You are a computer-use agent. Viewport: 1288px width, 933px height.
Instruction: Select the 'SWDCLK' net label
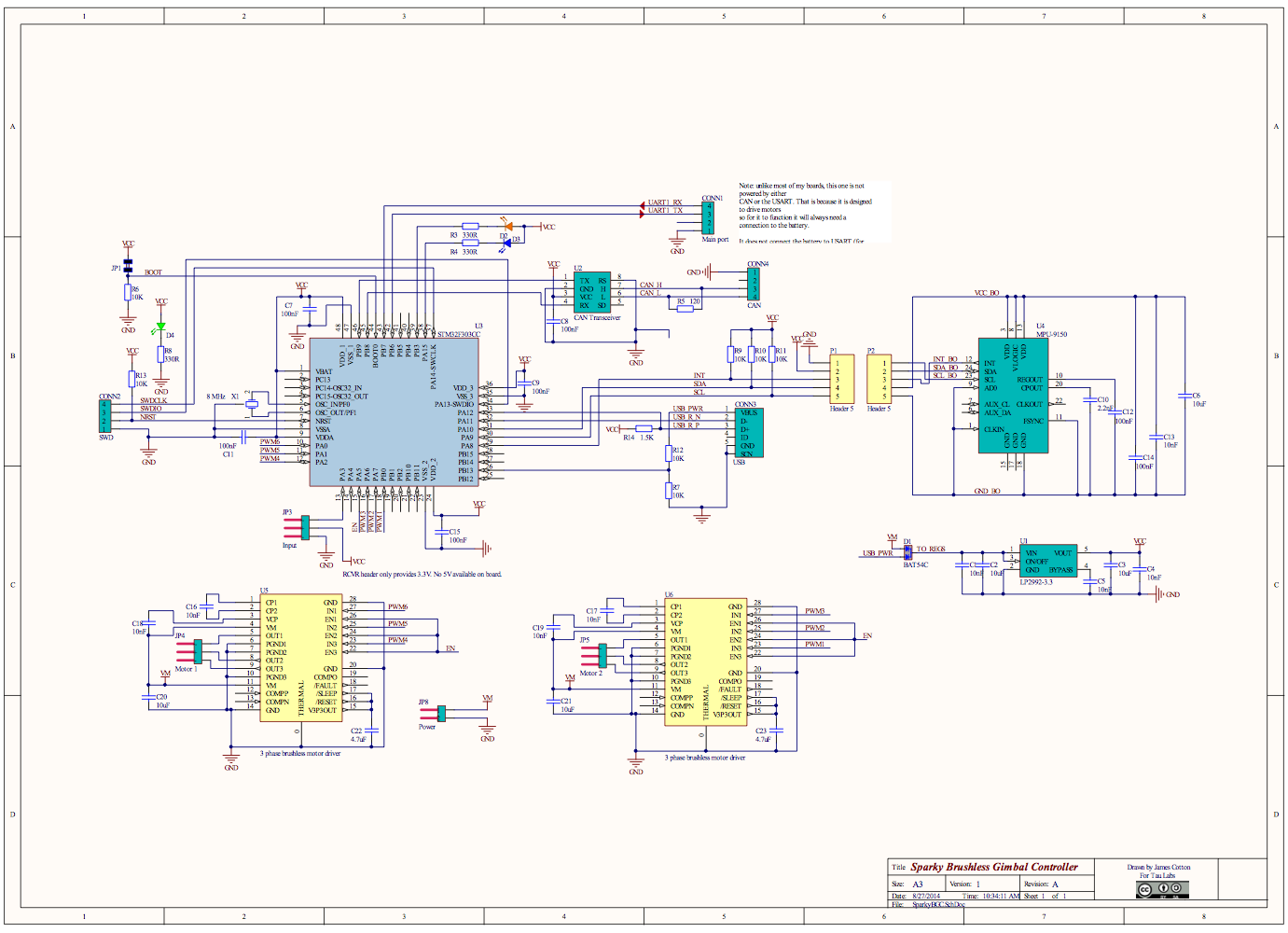[x=154, y=400]
